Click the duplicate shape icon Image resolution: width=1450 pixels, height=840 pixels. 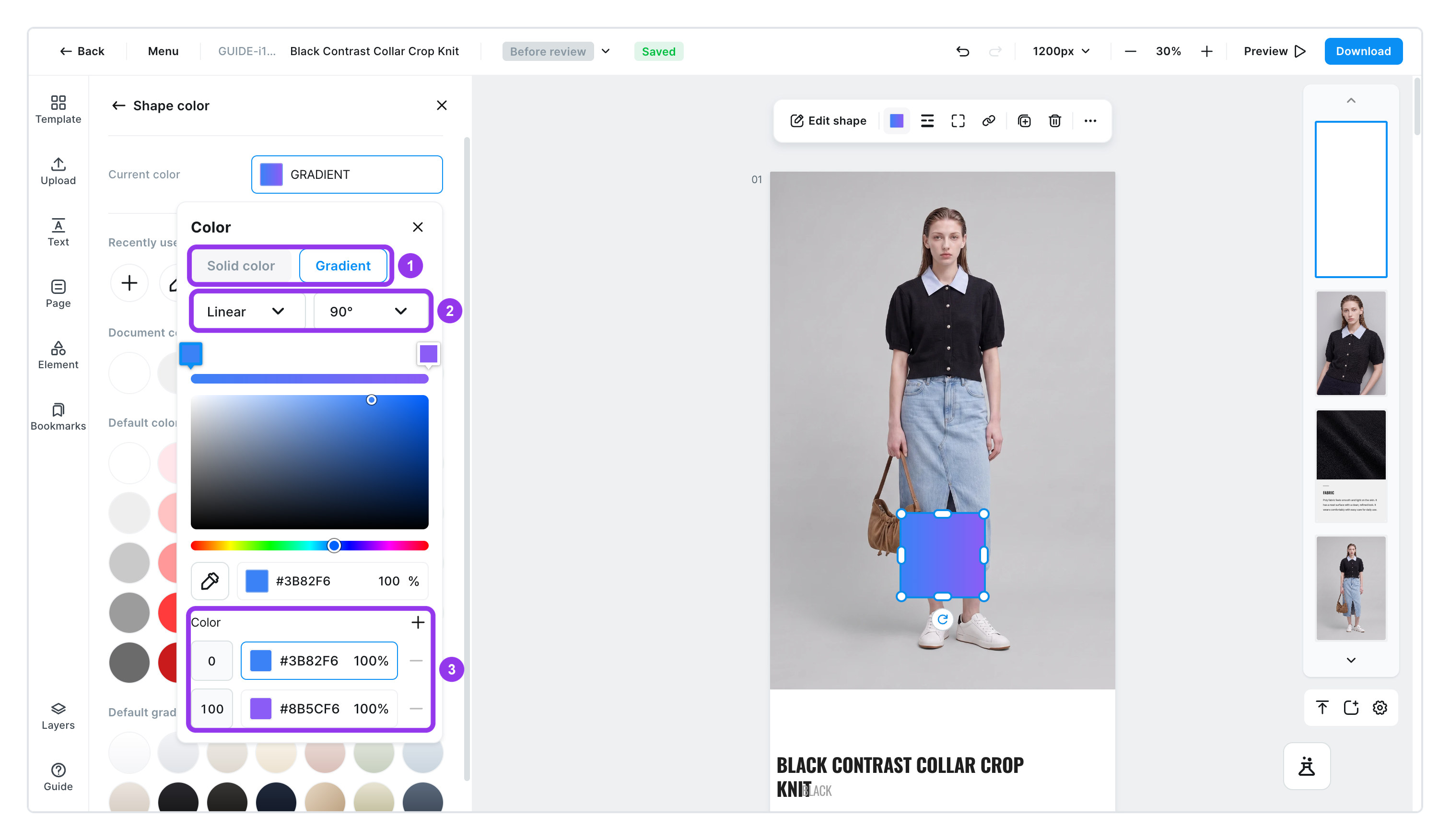pyautogui.click(x=1024, y=121)
